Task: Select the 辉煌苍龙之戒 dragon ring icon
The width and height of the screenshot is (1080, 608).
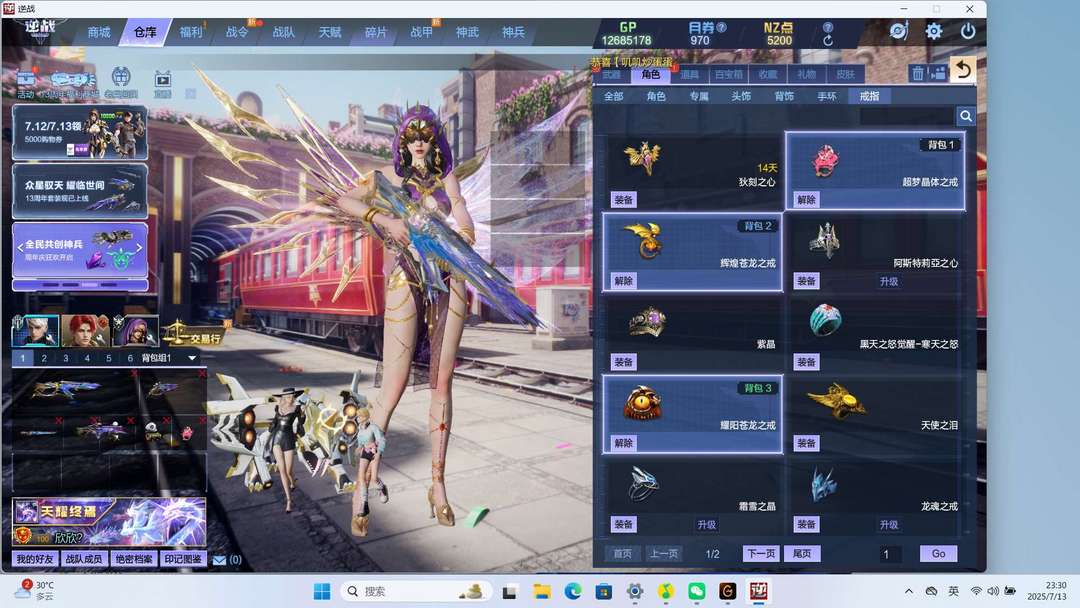Action: point(643,240)
